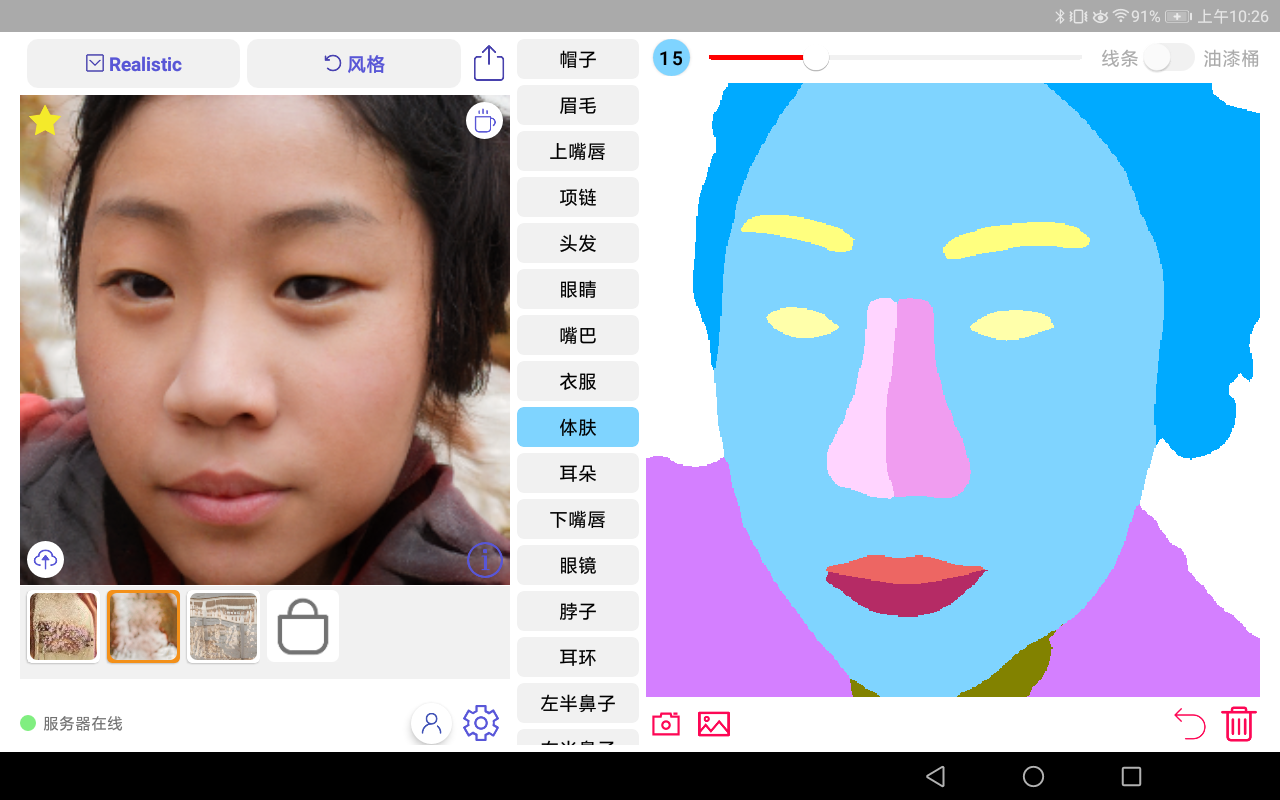
Task: Open the shopping bag store icon
Action: [303, 626]
